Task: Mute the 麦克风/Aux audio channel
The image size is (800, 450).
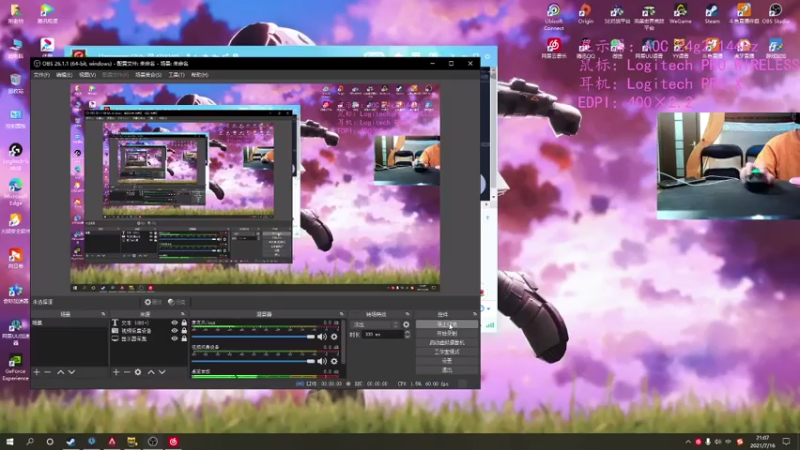Action: coord(322,337)
